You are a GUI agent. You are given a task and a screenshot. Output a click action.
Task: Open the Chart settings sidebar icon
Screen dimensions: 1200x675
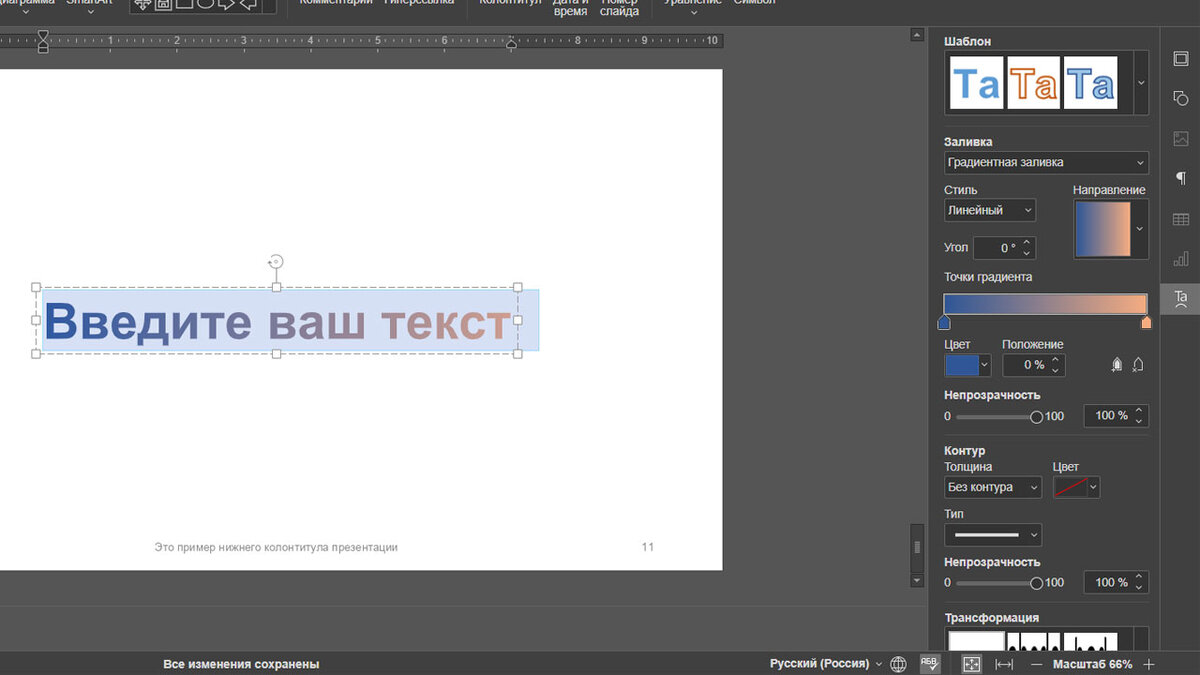pyautogui.click(x=1180, y=258)
